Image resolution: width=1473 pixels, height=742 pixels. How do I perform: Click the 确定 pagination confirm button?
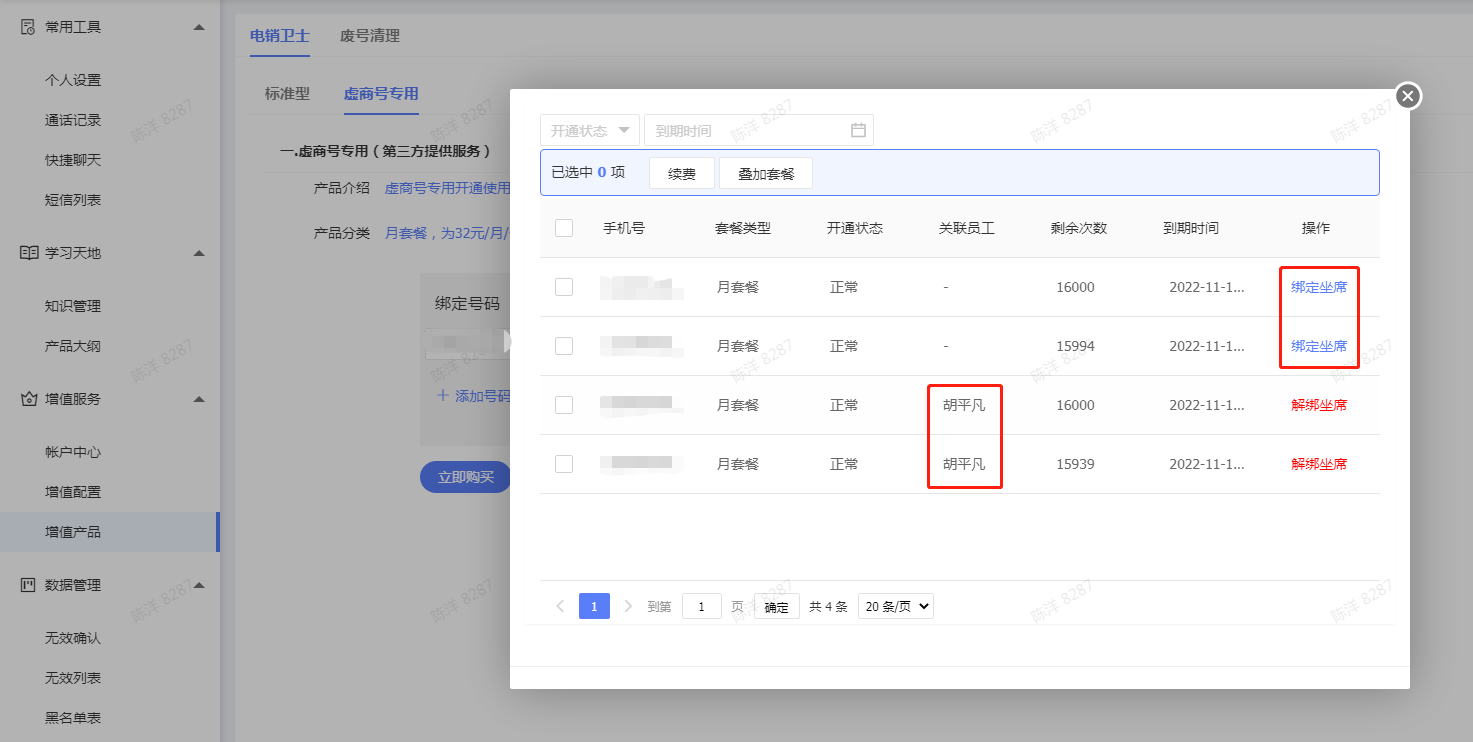pos(776,606)
